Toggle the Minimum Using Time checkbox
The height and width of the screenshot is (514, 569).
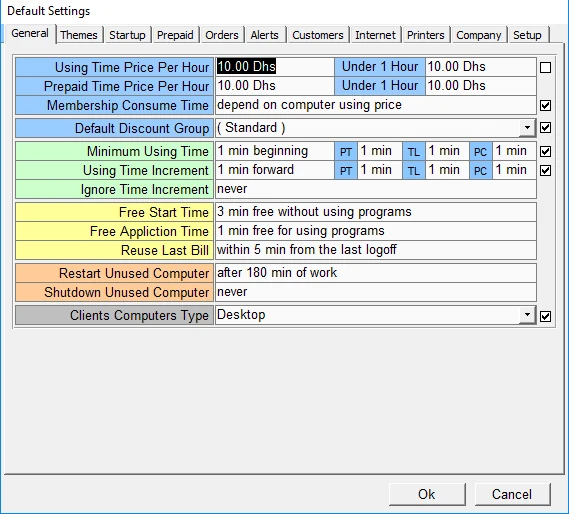click(x=545, y=151)
